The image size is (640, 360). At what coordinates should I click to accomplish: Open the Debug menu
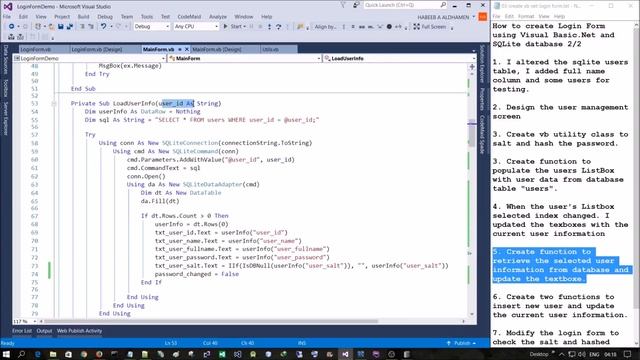105,17
